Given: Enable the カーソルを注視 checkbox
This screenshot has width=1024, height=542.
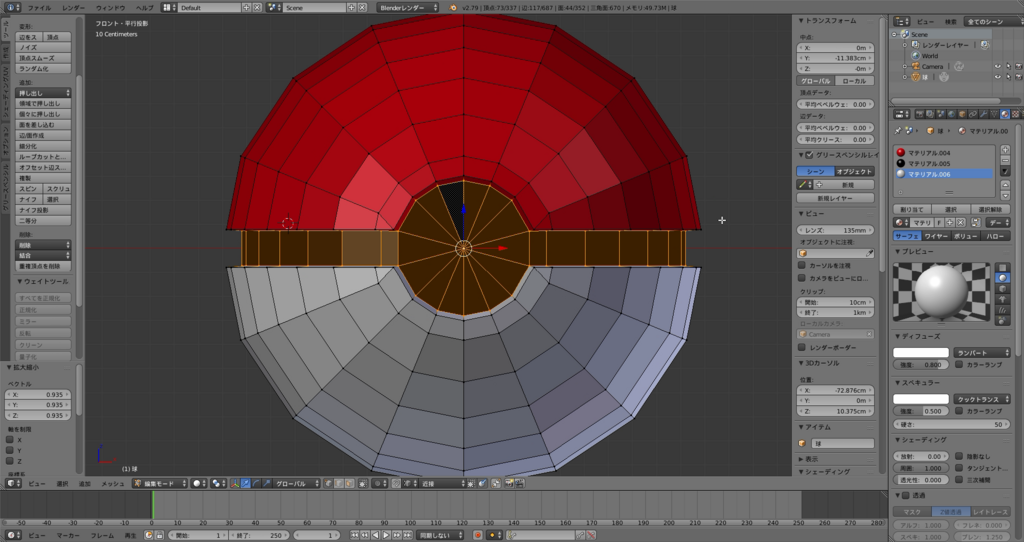Looking at the screenshot, I should (803, 265).
